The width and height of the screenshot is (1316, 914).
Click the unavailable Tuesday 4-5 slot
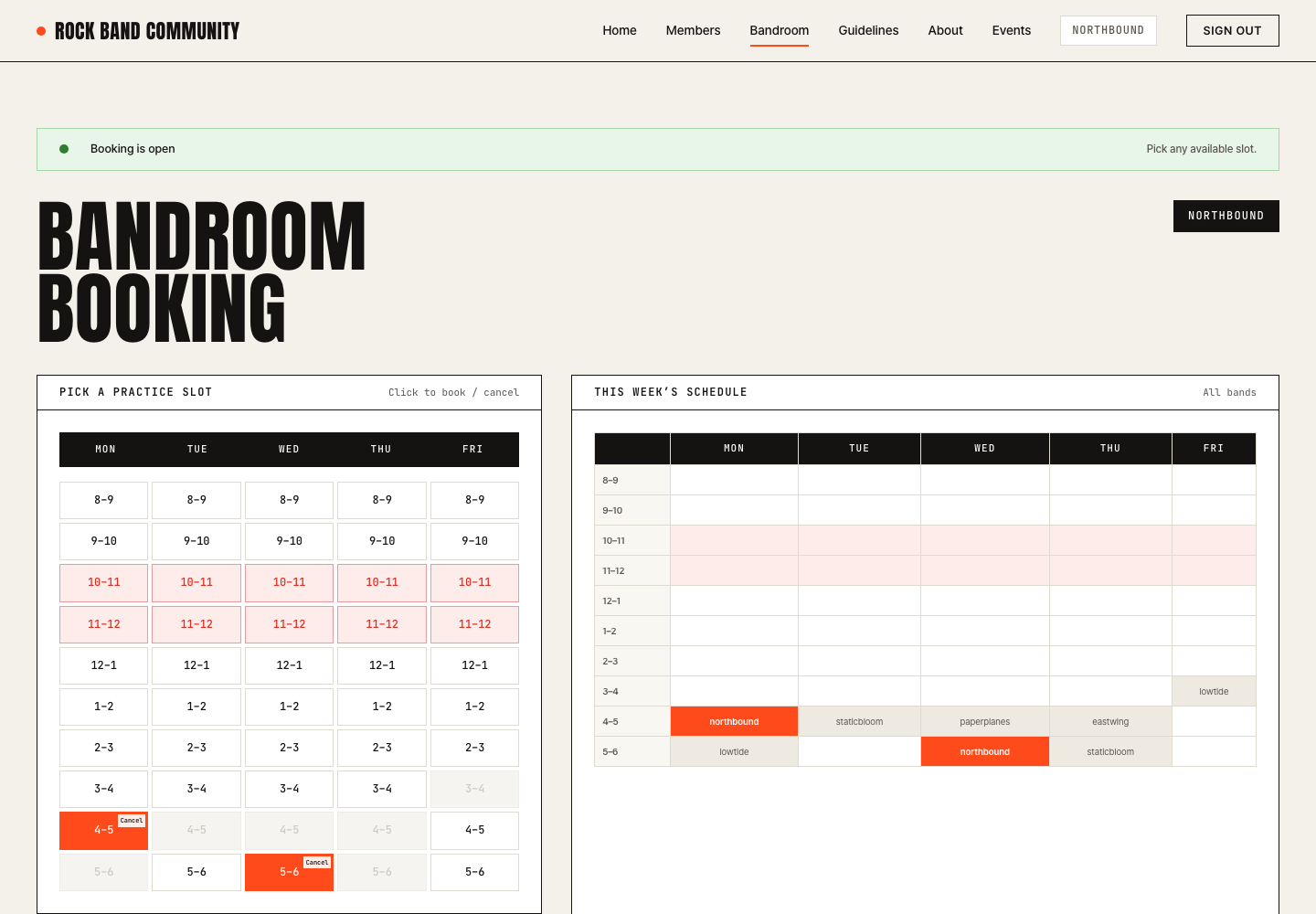click(196, 830)
